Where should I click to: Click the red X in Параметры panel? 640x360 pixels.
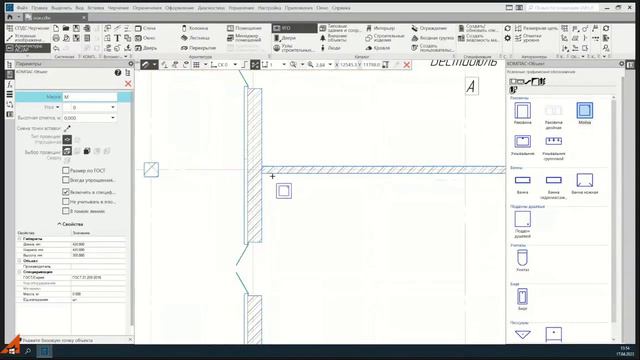(x=128, y=84)
